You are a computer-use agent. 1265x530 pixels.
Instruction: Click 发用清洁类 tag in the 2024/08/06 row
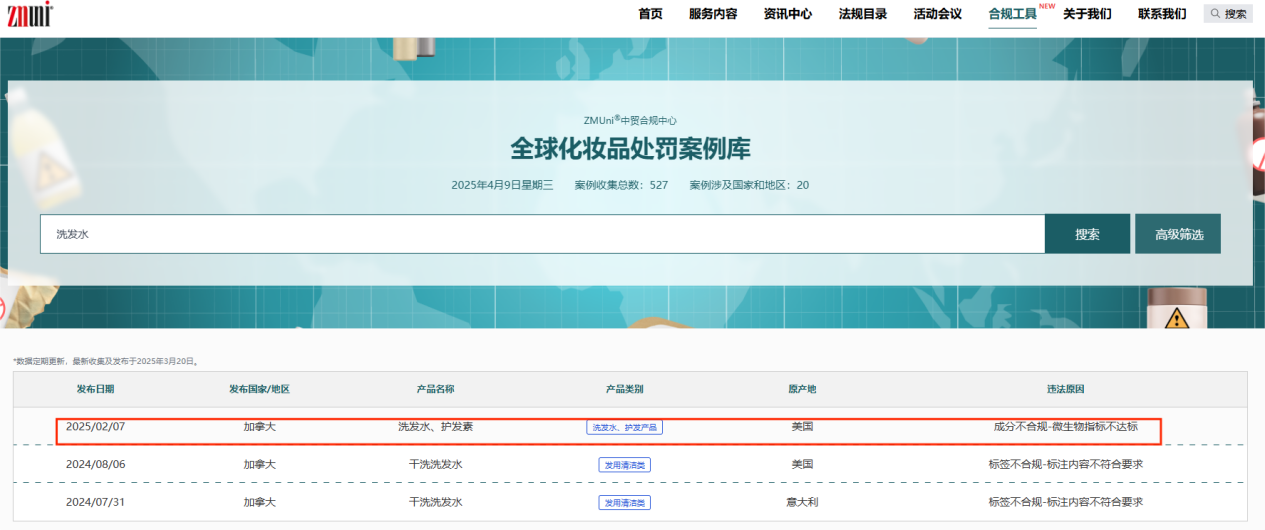pos(625,465)
